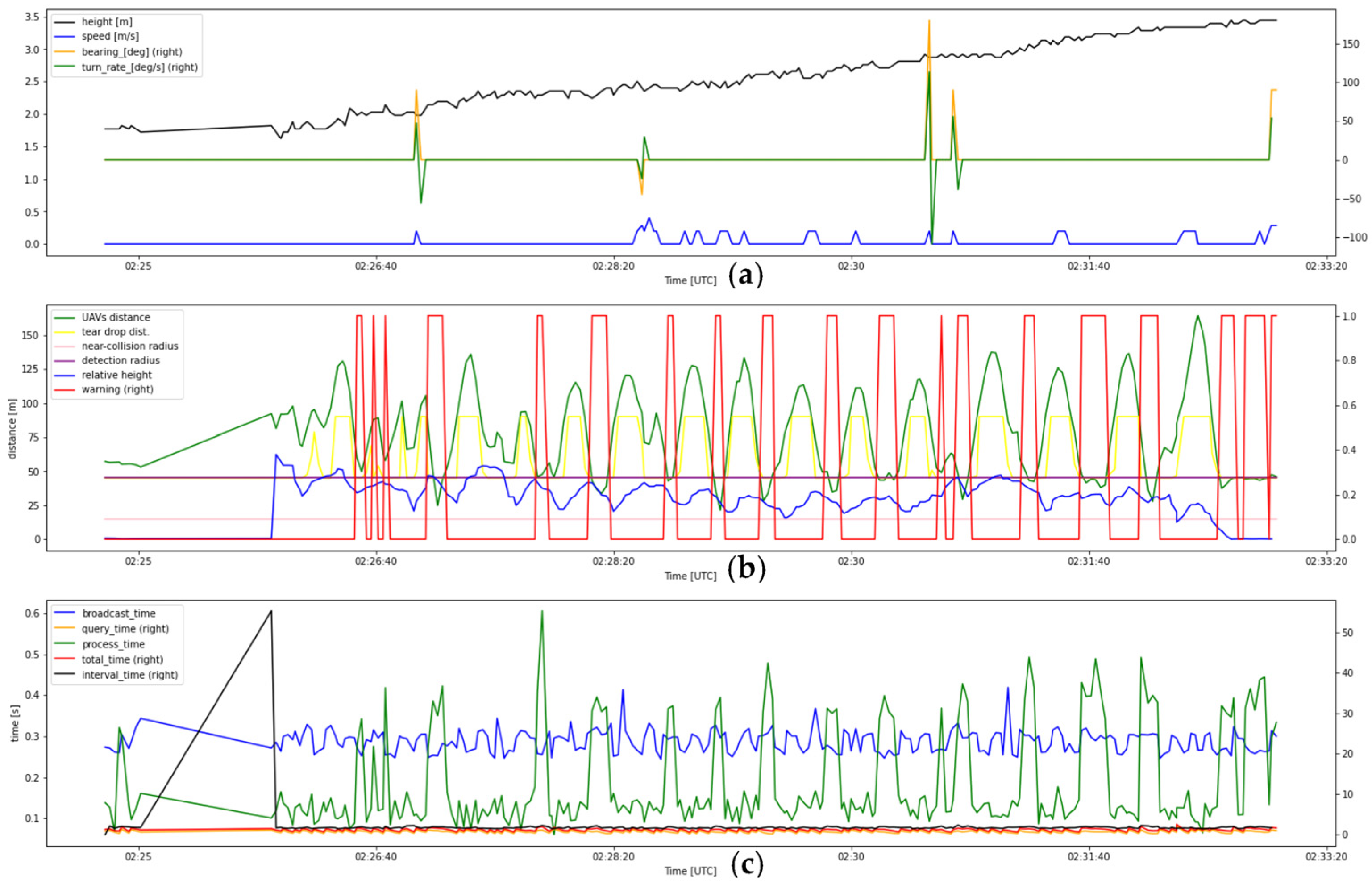Click the 'relative height' legend entry
The width and height of the screenshot is (1372, 889).
click(116, 375)
